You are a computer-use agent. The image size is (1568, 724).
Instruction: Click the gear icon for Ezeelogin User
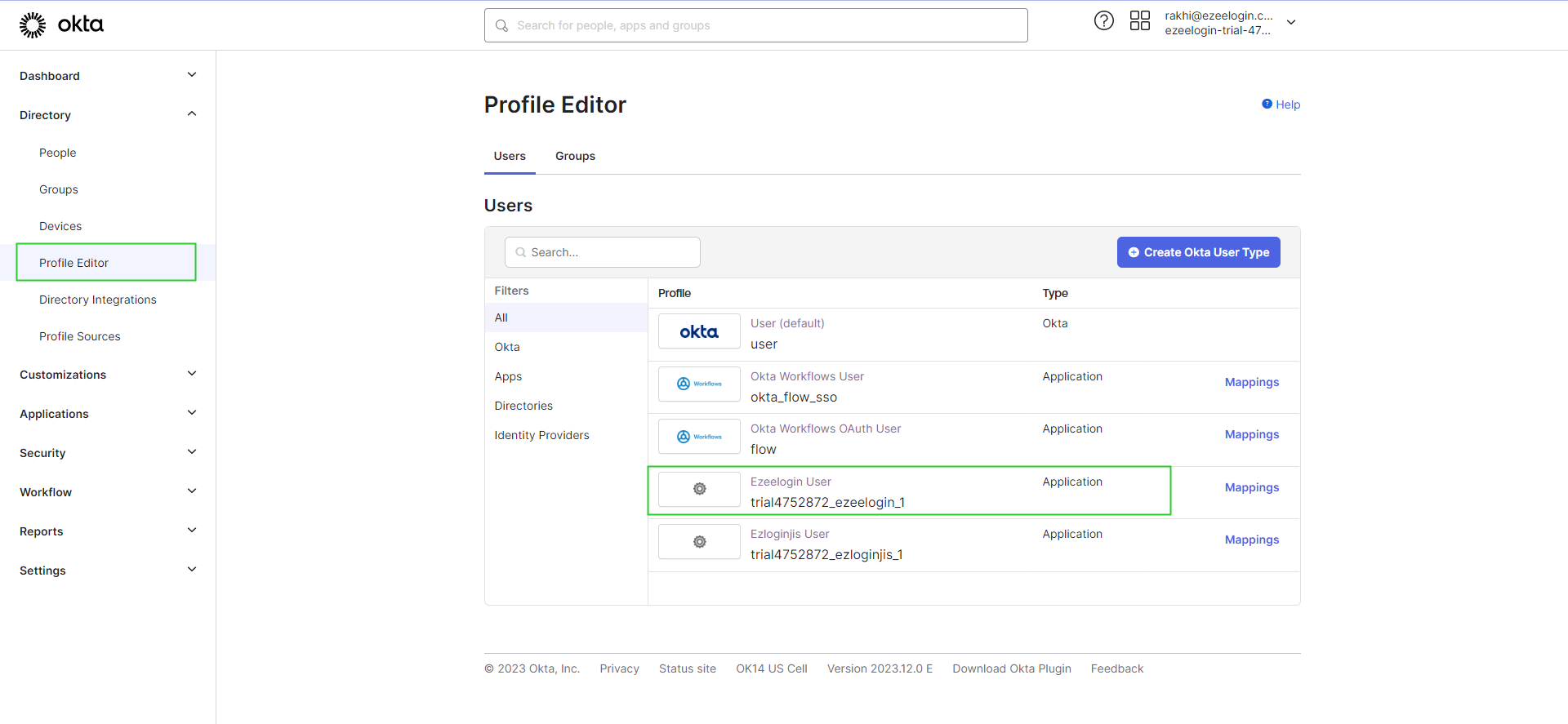(699, 489)
